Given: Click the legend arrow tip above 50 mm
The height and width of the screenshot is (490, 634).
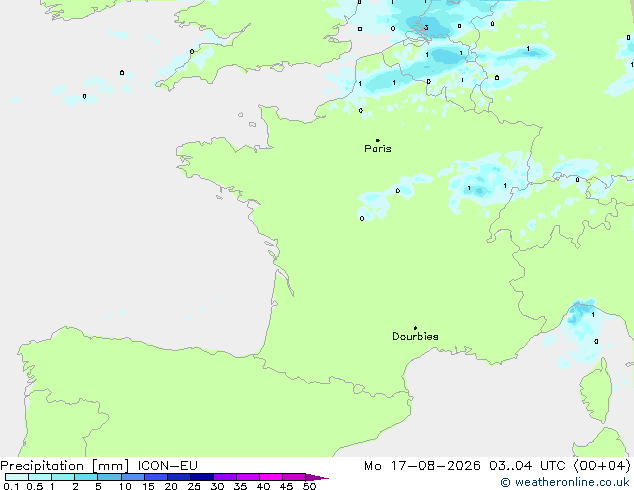Looking at the screenshot, I should click(317, 477).
